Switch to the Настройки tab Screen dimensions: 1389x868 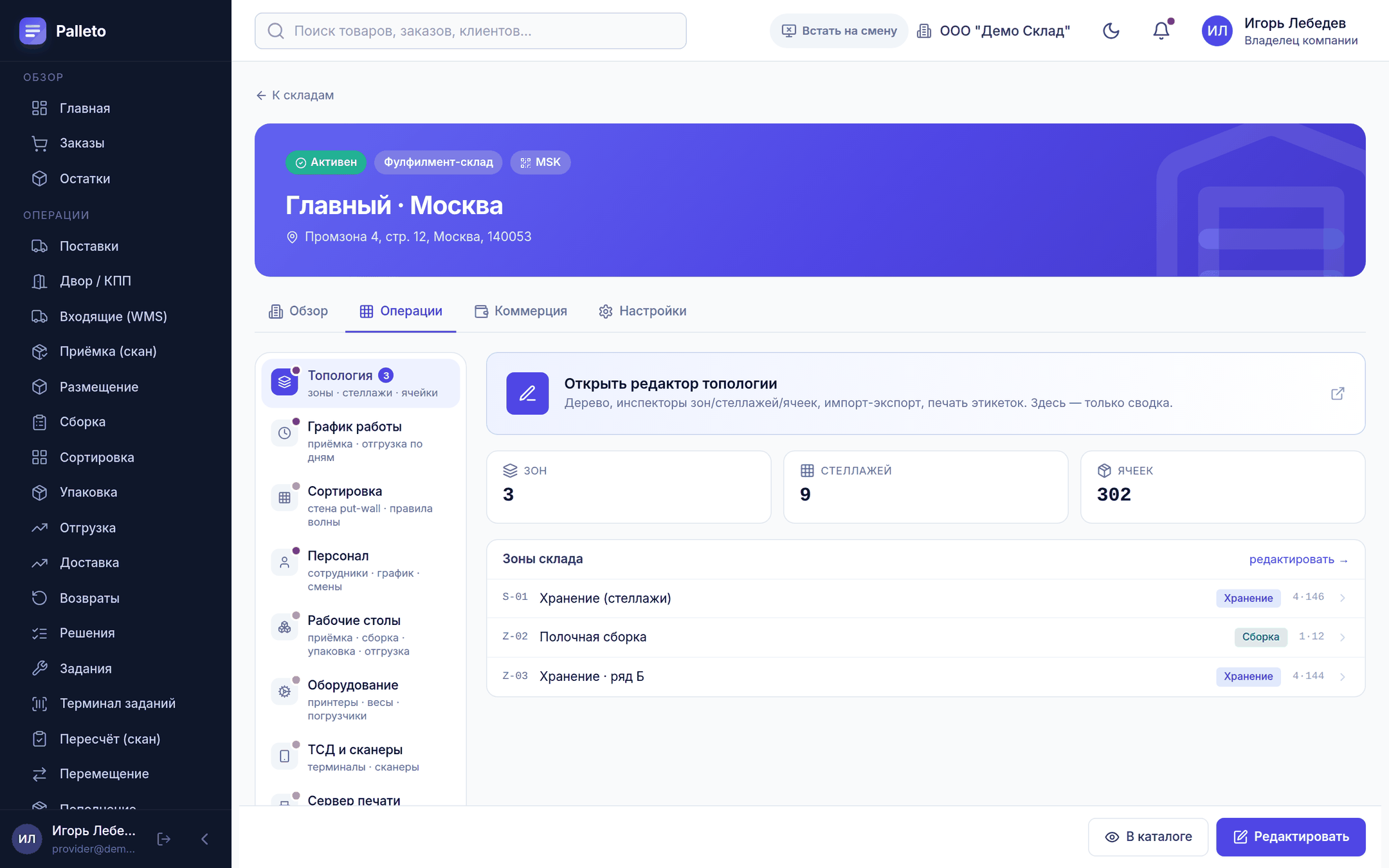[x=642, y=311]
